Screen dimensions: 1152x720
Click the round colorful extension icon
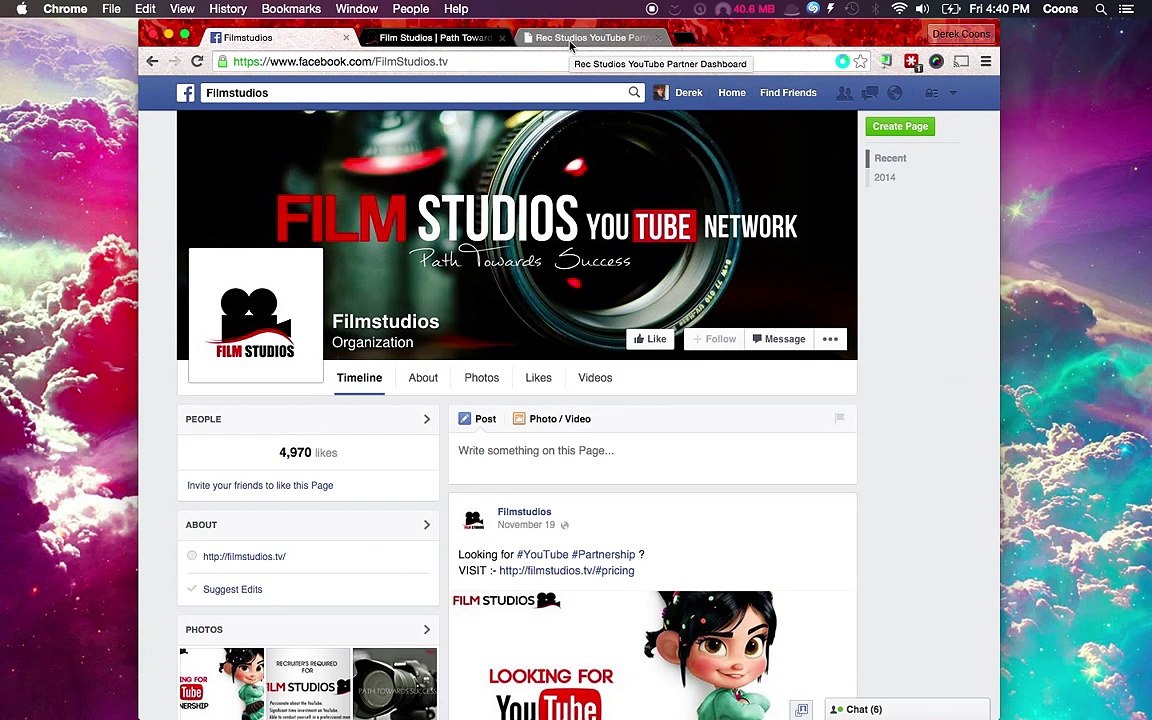[x=936, y=62]
